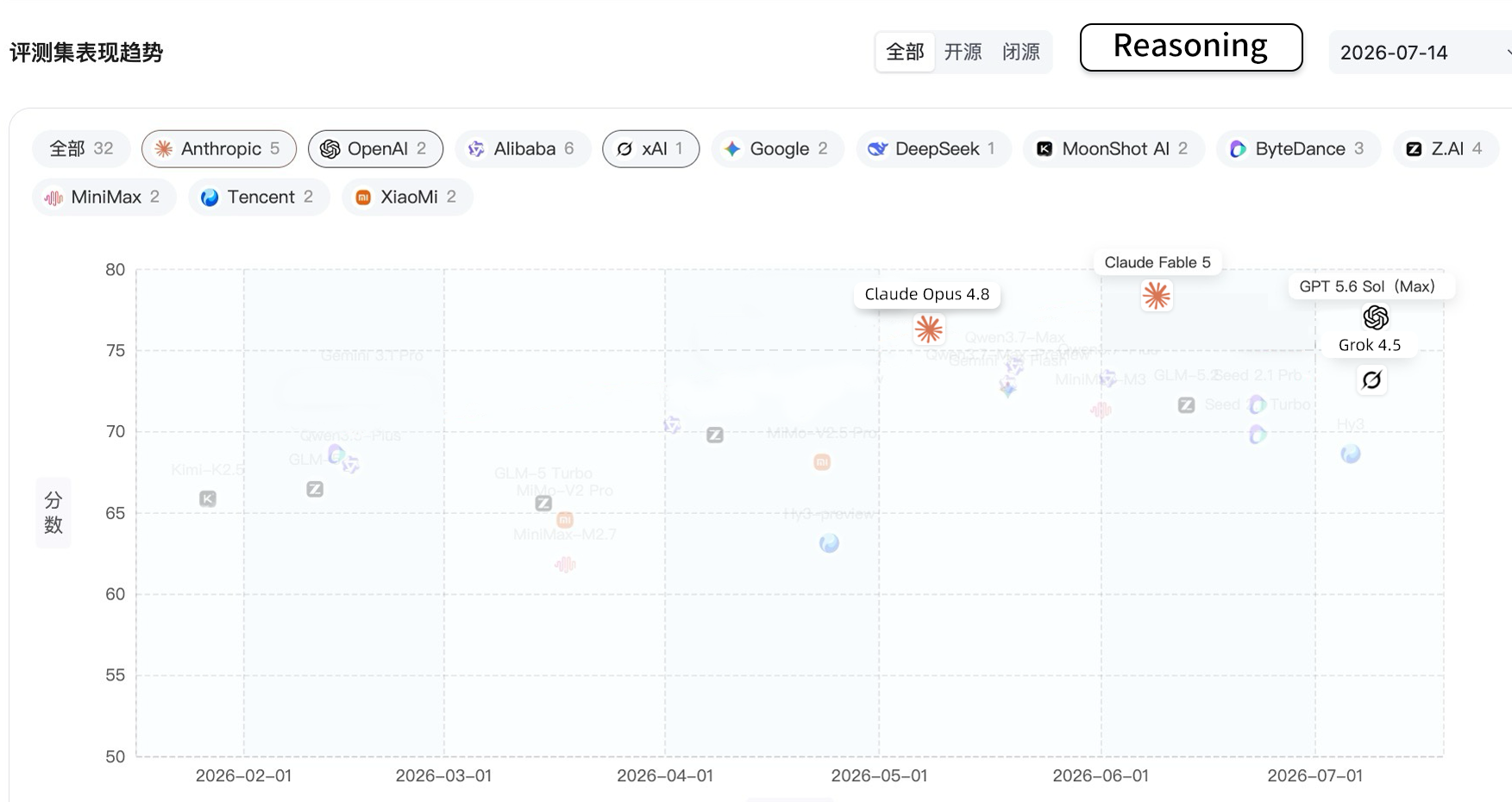Switch to the 全部 source tab

pyautogui.click(x=905, y=52)
